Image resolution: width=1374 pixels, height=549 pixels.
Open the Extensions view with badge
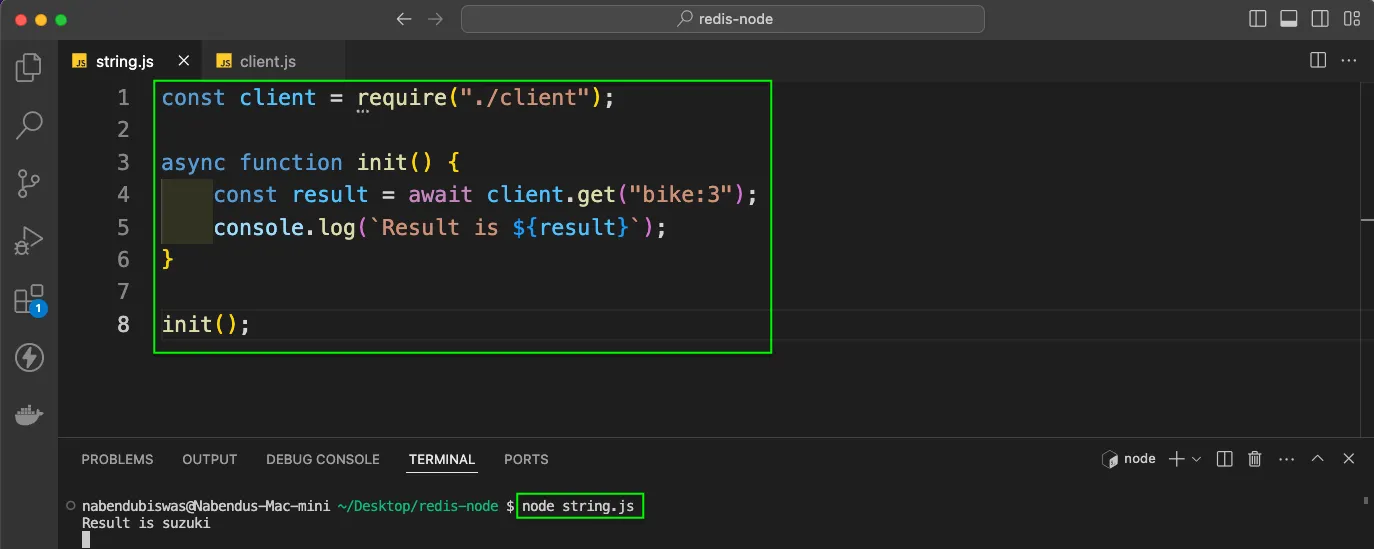pyautogui.click(x=29, y=300)
